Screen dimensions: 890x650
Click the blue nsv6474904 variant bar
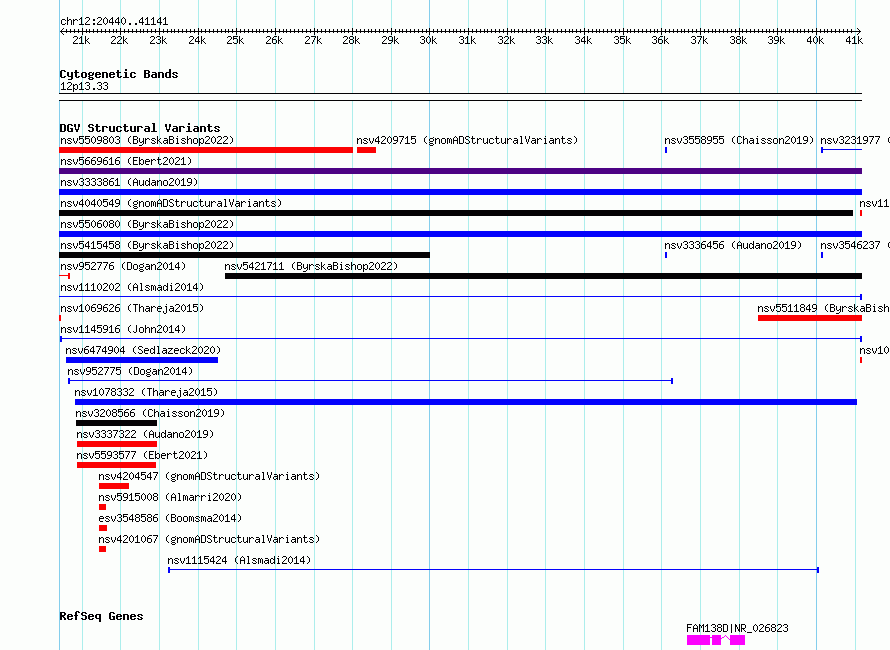coord(142,360)
